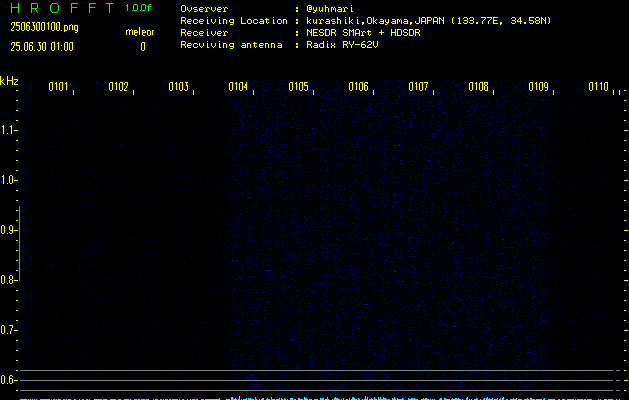Click the 0.6 kHz axis label
This screenshot has width=629, height=400.
(x=8, y=380)
